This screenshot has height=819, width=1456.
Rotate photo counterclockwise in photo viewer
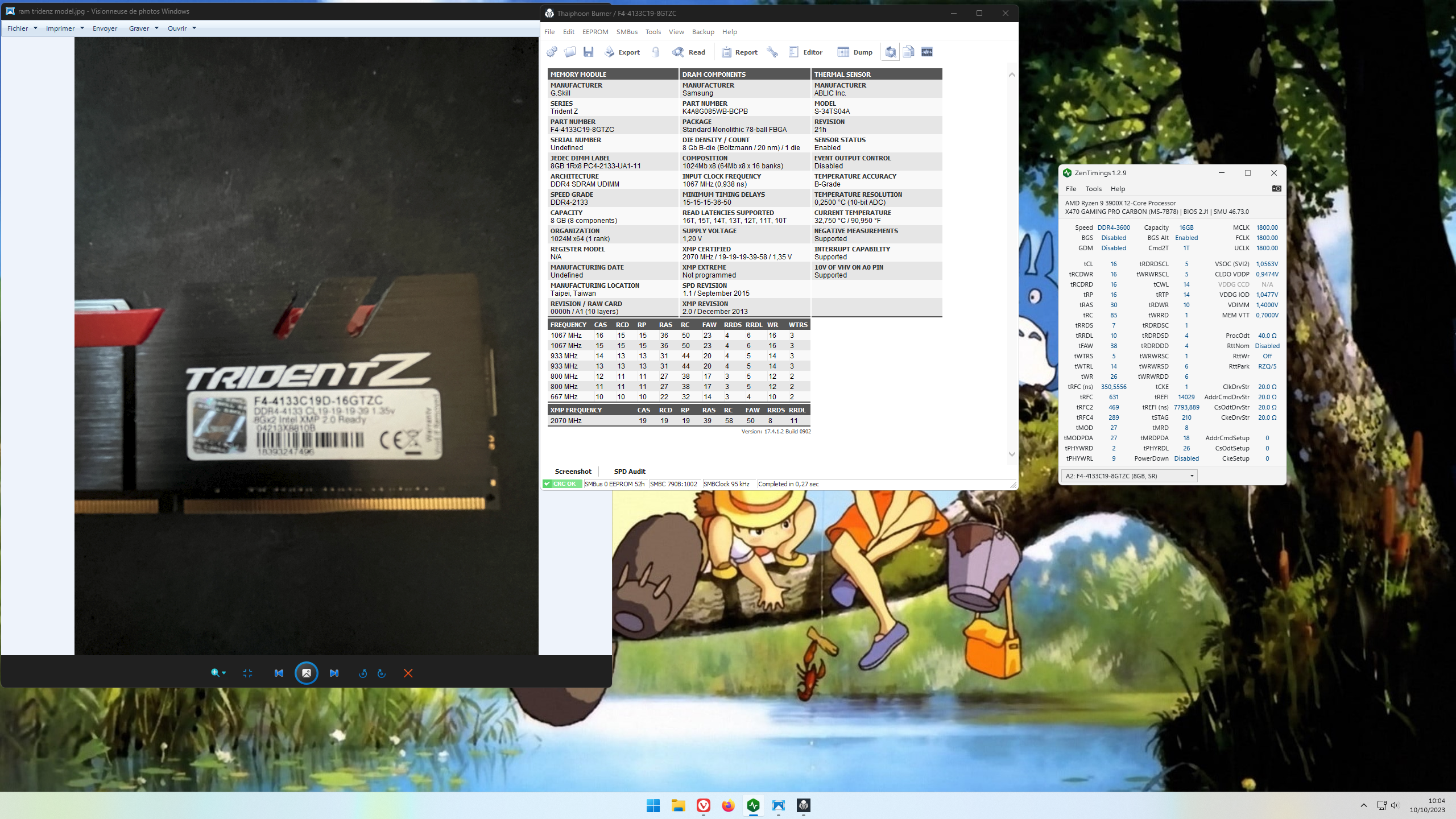(x=363, y=673)
